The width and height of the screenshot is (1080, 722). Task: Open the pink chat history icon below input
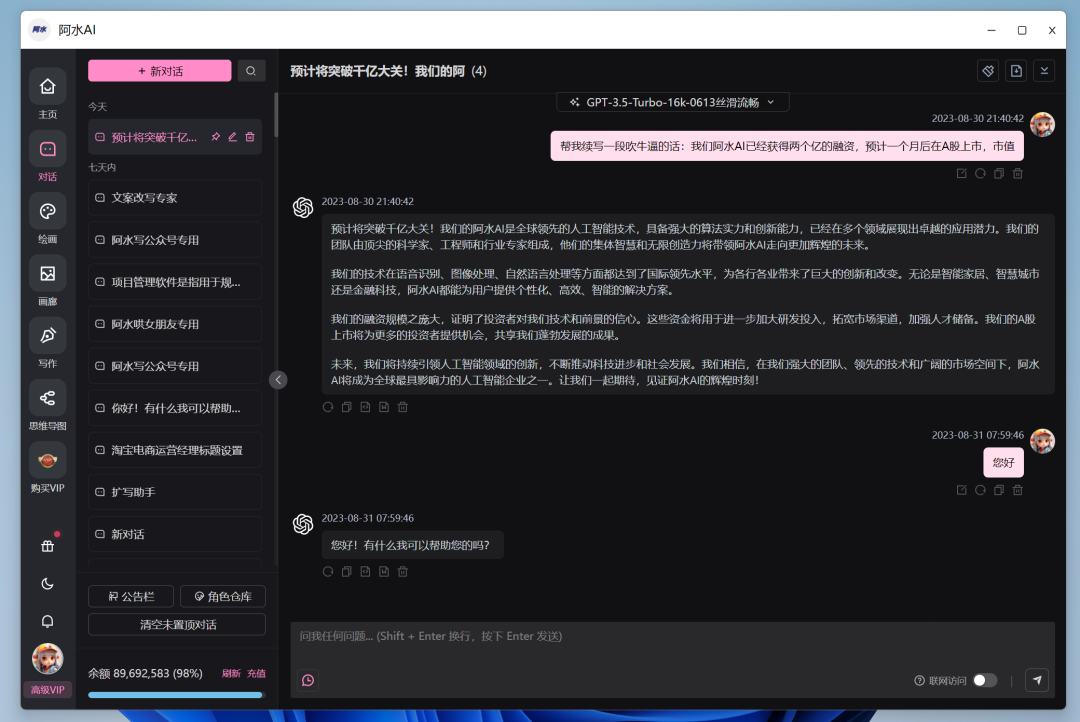[x=308, y=680]
